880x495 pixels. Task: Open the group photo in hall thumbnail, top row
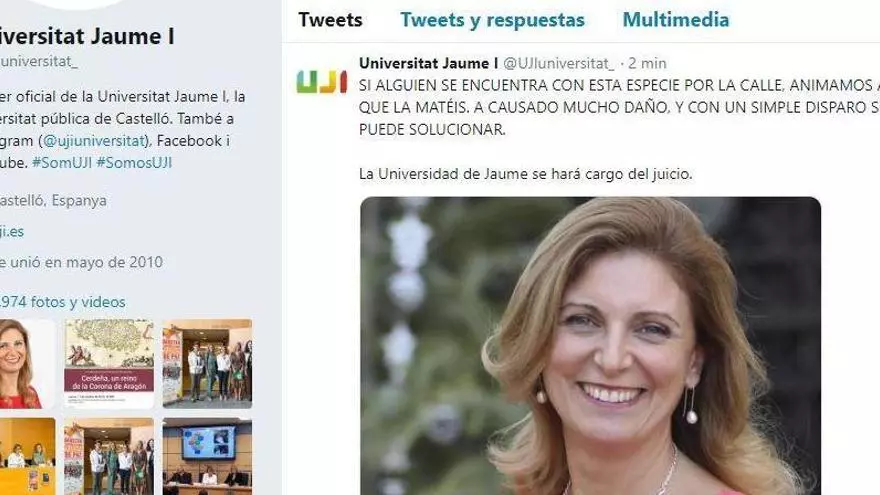pyautogui.click(x=207, y=364)
